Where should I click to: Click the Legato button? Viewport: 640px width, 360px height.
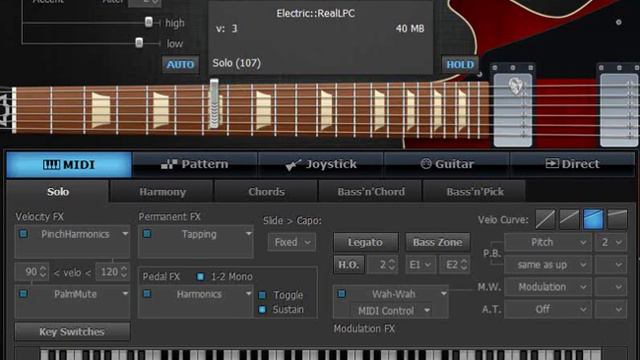point(365,242)
